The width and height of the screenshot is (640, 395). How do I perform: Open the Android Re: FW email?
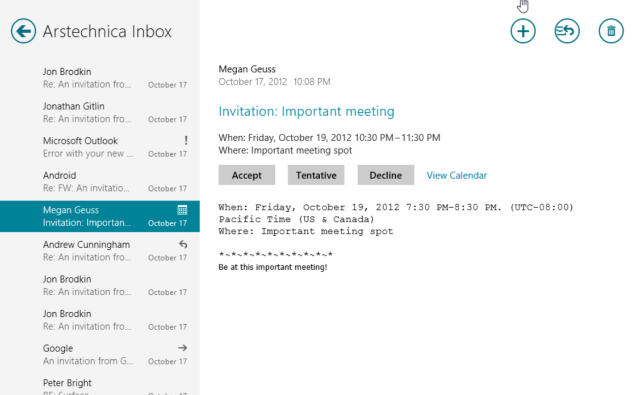tap(100, 182)
